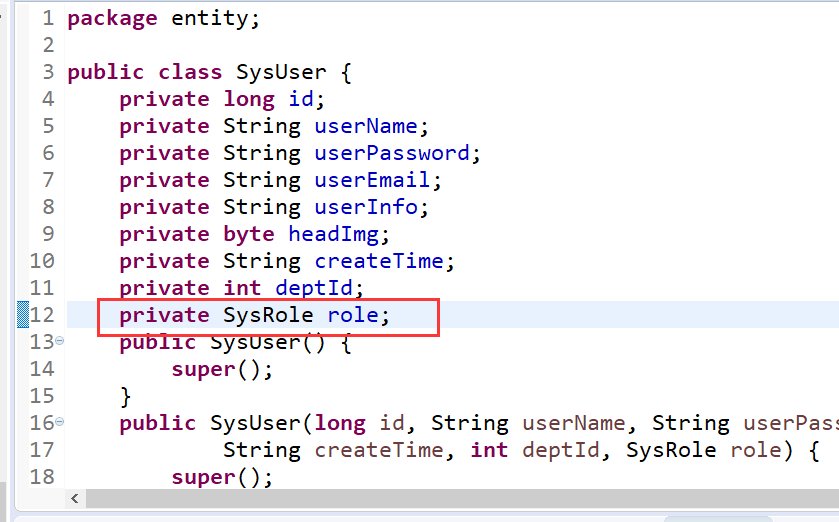The height and width of the screenshot is (522, 839).
Task: Click the field name 'userEmail'
Action: click(372, 180)
